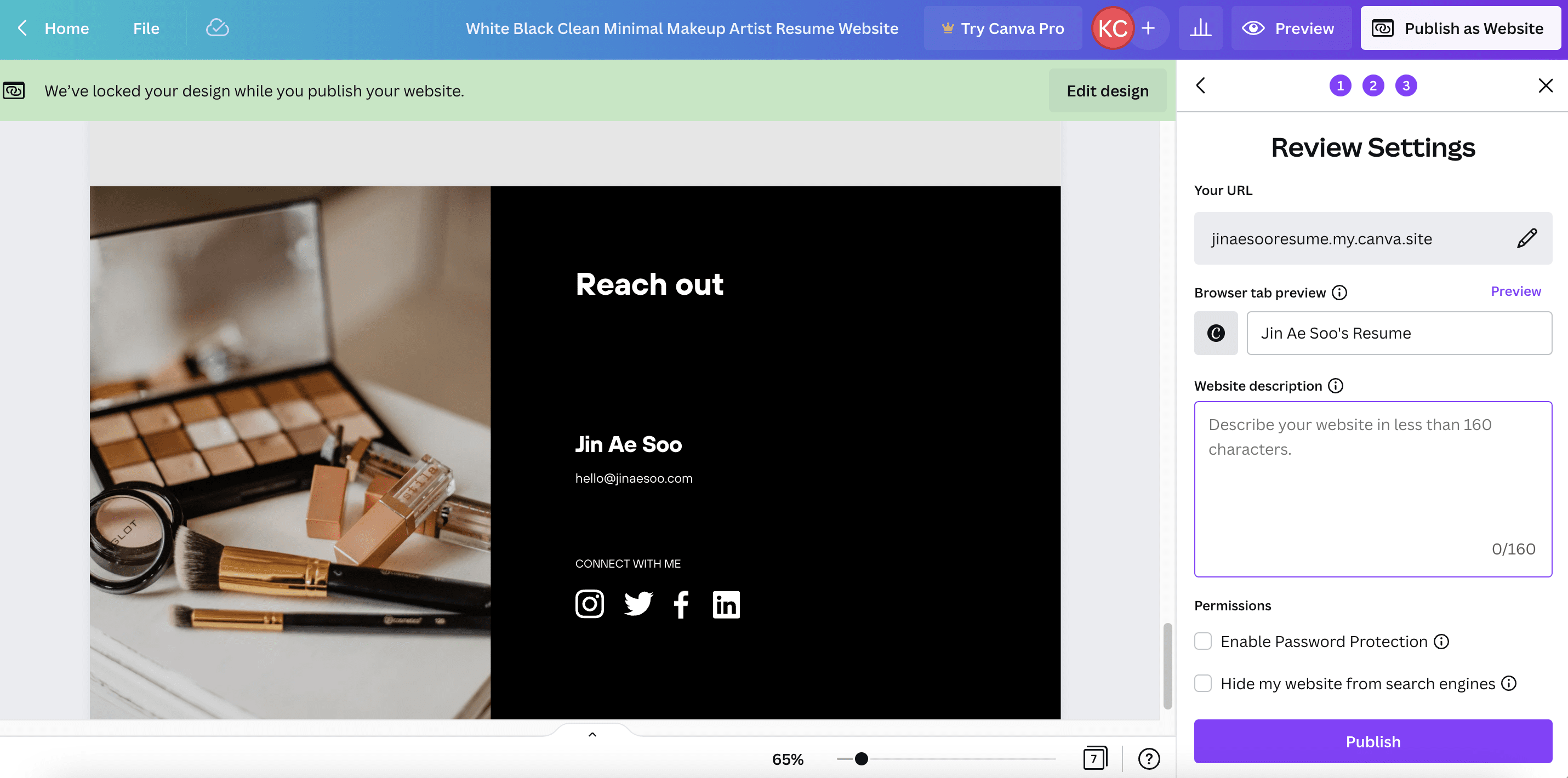Click the add collaborator plus icon

click(1149, 27)
